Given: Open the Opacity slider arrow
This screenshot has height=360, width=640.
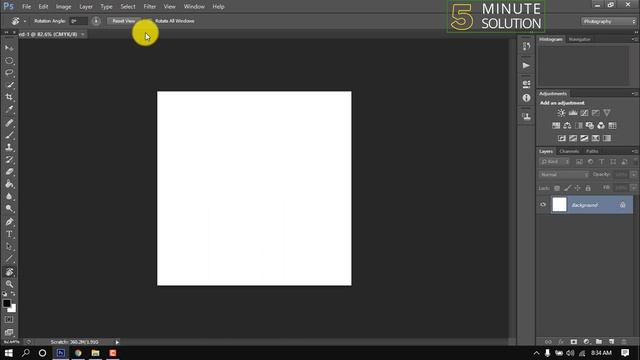Looking at the screenshot, I should point(633,175).
